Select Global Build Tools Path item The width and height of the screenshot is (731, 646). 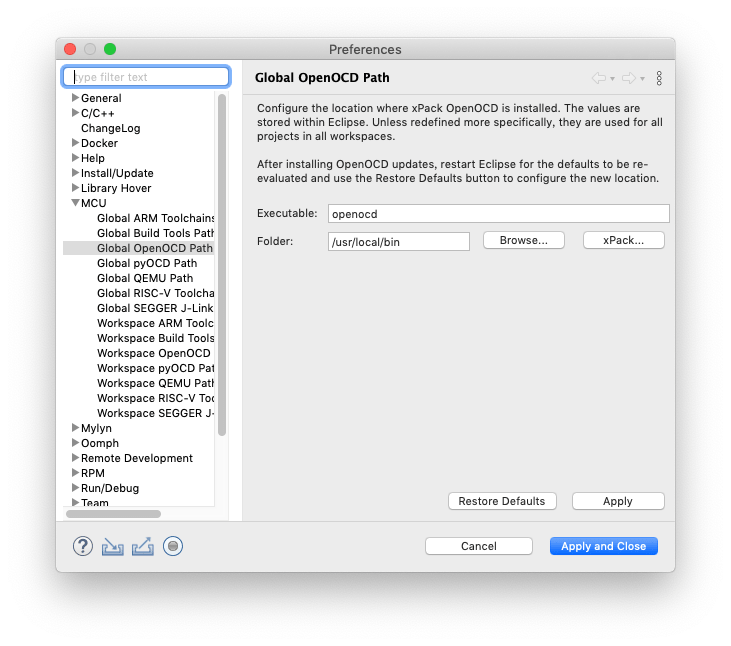click(155, 233)
